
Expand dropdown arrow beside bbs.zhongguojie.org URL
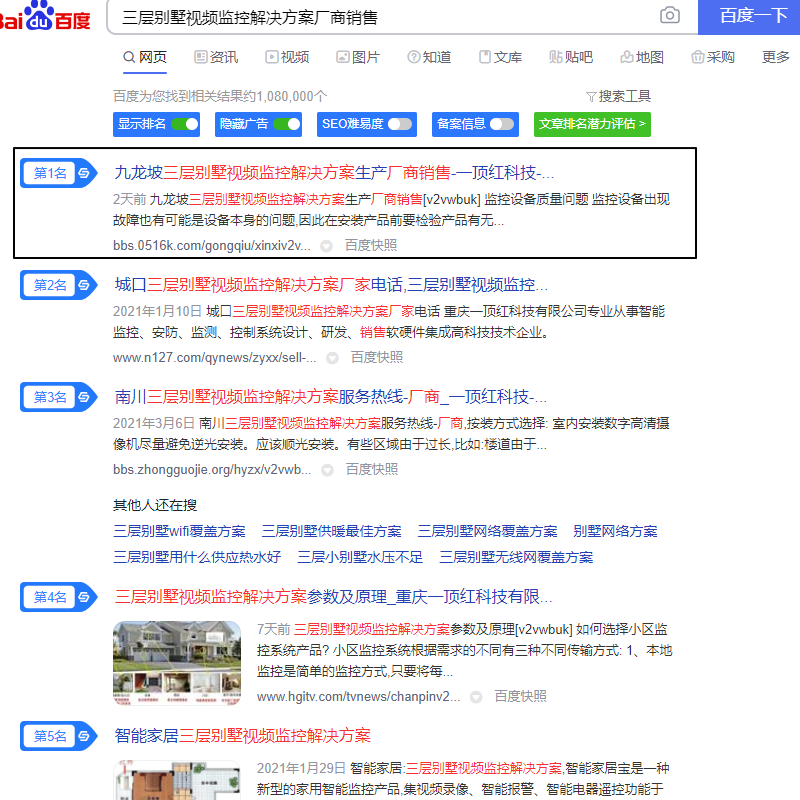(x=327, y=470)
